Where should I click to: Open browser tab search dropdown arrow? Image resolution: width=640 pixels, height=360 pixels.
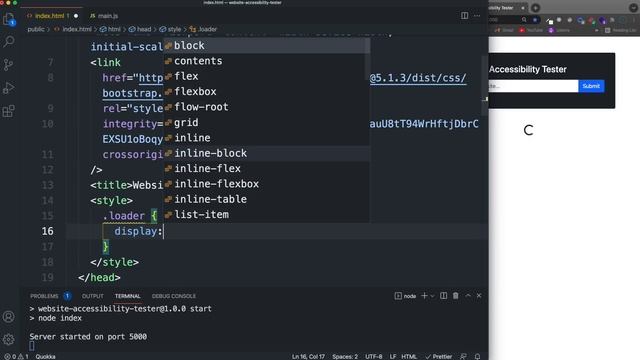[633, 8]
